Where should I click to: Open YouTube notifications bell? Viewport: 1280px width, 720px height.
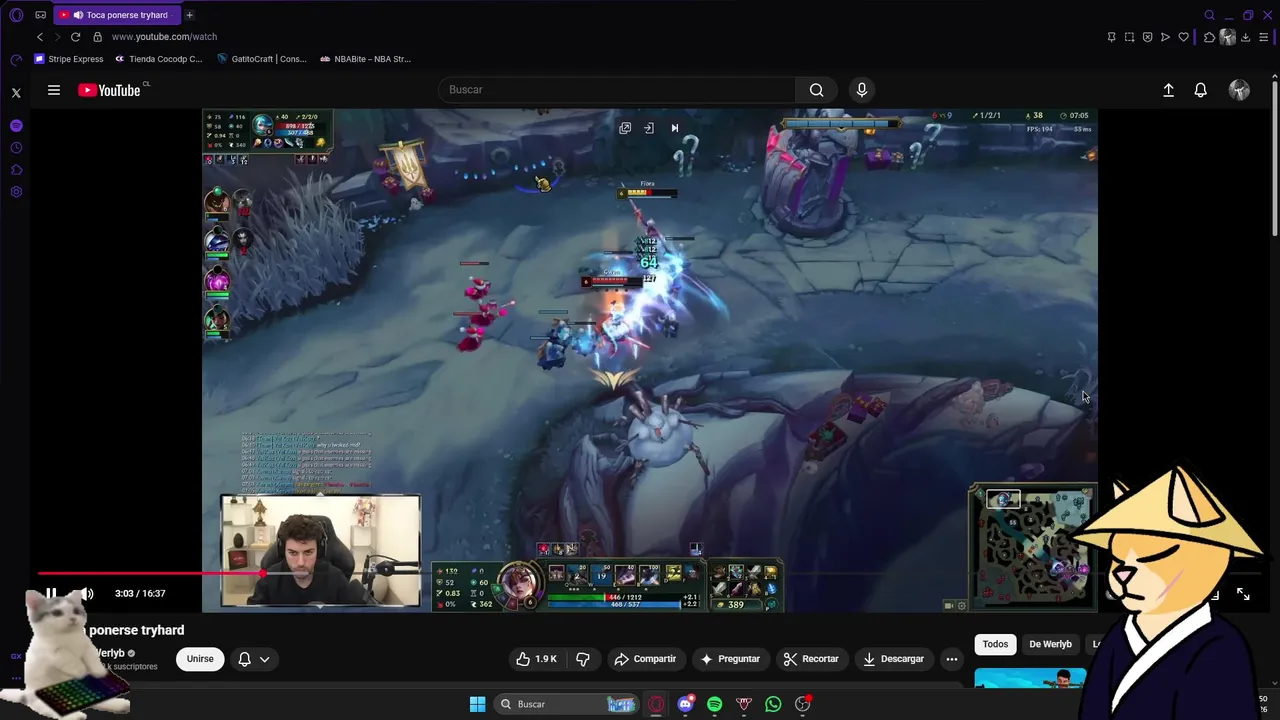[x=1201, y=90]
